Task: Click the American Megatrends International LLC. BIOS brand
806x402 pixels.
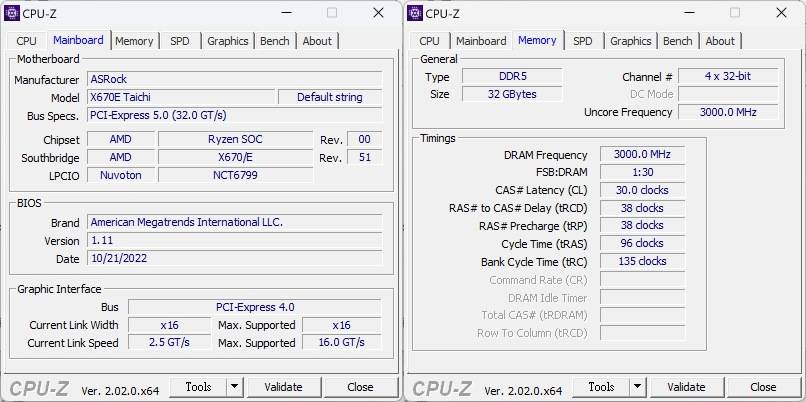Action: coord(234,223)
